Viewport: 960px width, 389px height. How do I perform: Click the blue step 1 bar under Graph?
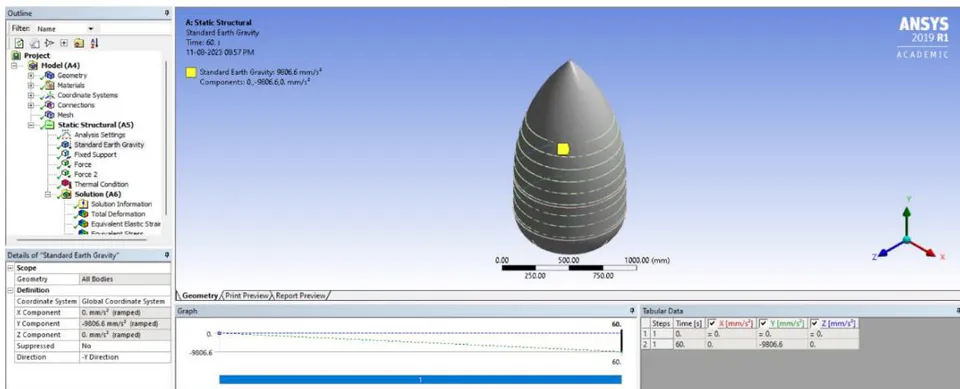(x=420, y=380)
